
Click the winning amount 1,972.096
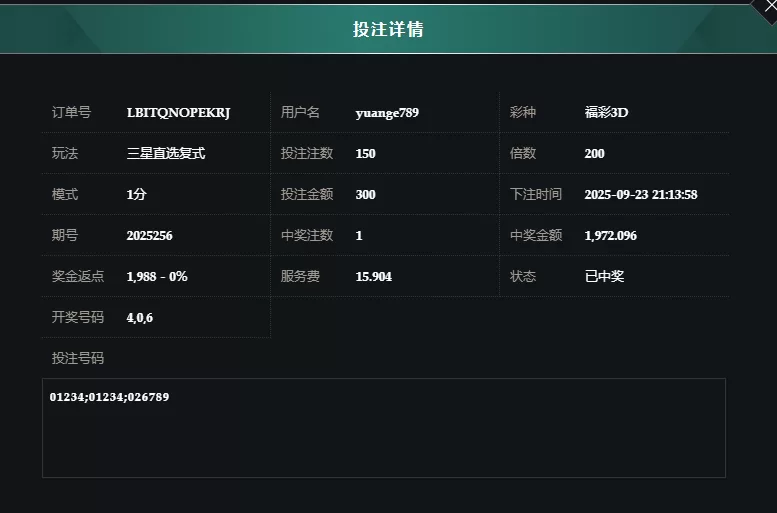[610, 235]
